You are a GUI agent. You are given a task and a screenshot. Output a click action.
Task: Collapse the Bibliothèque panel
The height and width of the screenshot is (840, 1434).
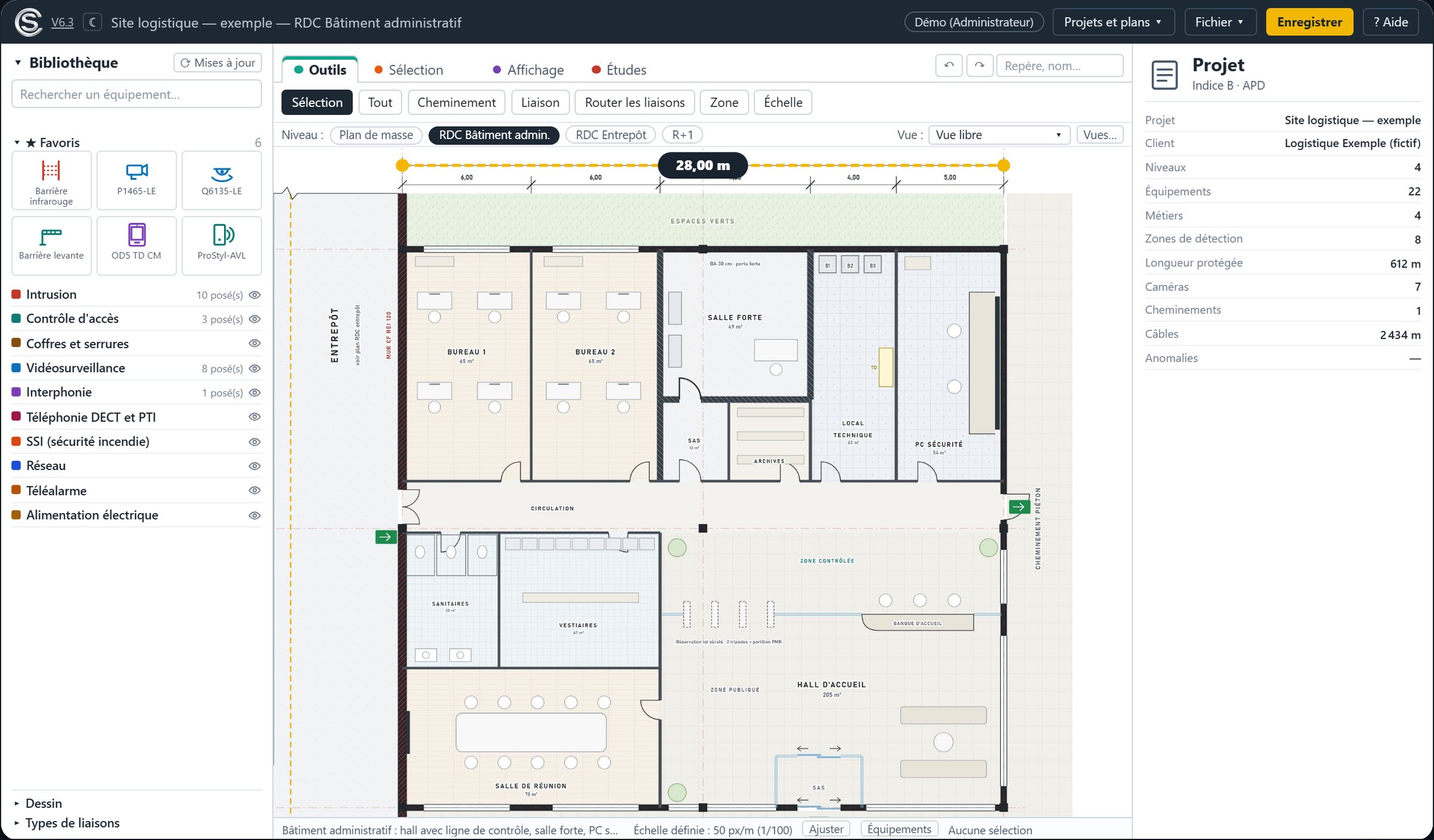18,63
